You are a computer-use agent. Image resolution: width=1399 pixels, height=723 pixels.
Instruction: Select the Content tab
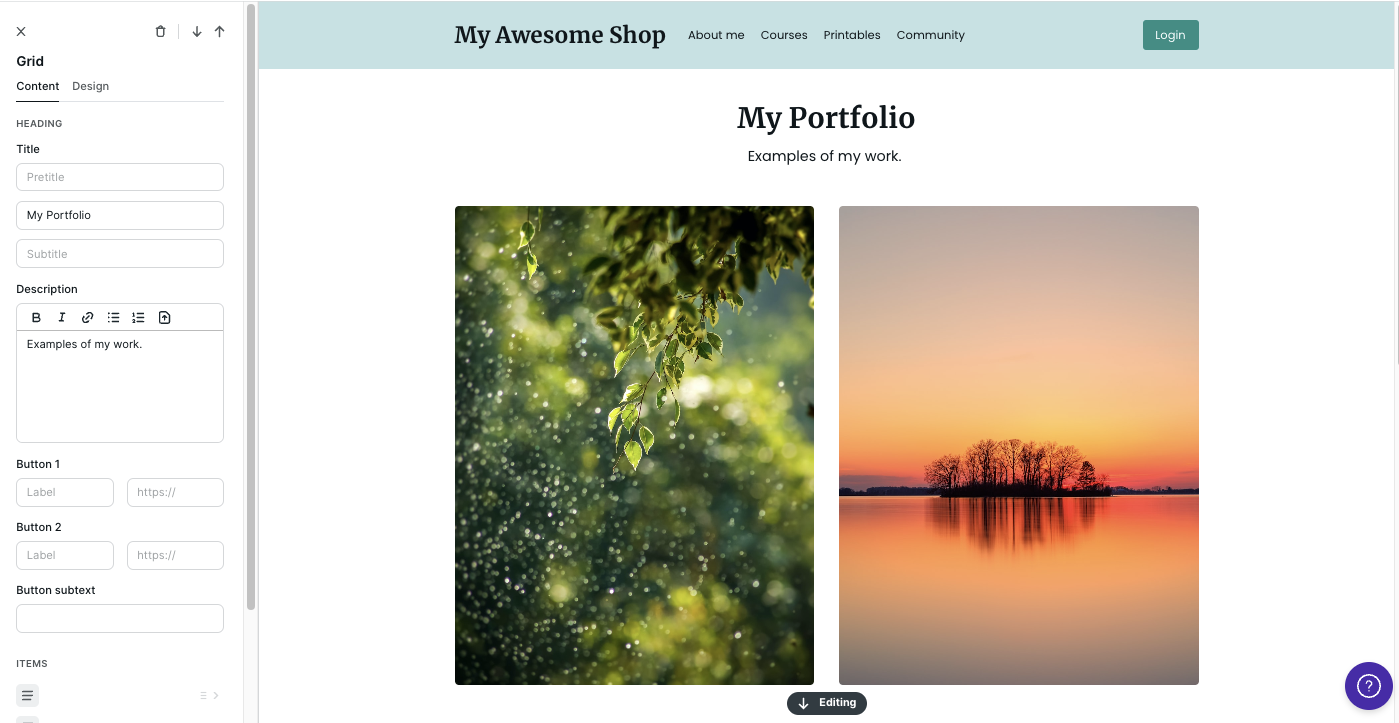pyautogui.click(x=38, y=86)
